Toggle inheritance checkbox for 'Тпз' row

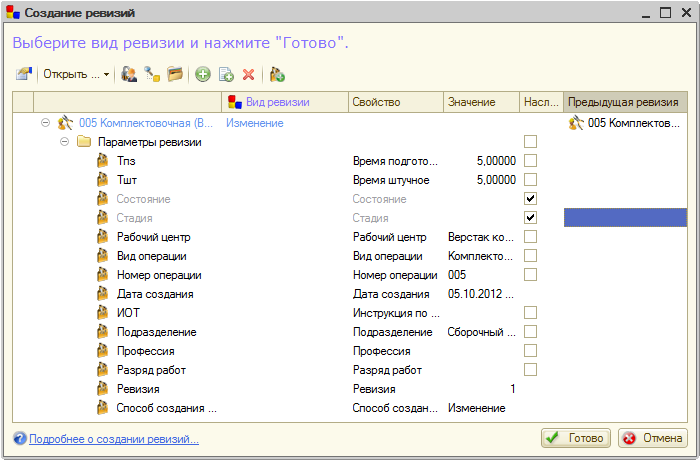(530, 160)
